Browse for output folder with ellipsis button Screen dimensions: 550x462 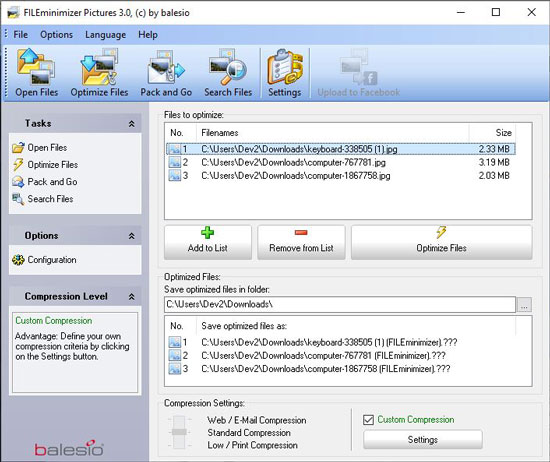point(524,304)
